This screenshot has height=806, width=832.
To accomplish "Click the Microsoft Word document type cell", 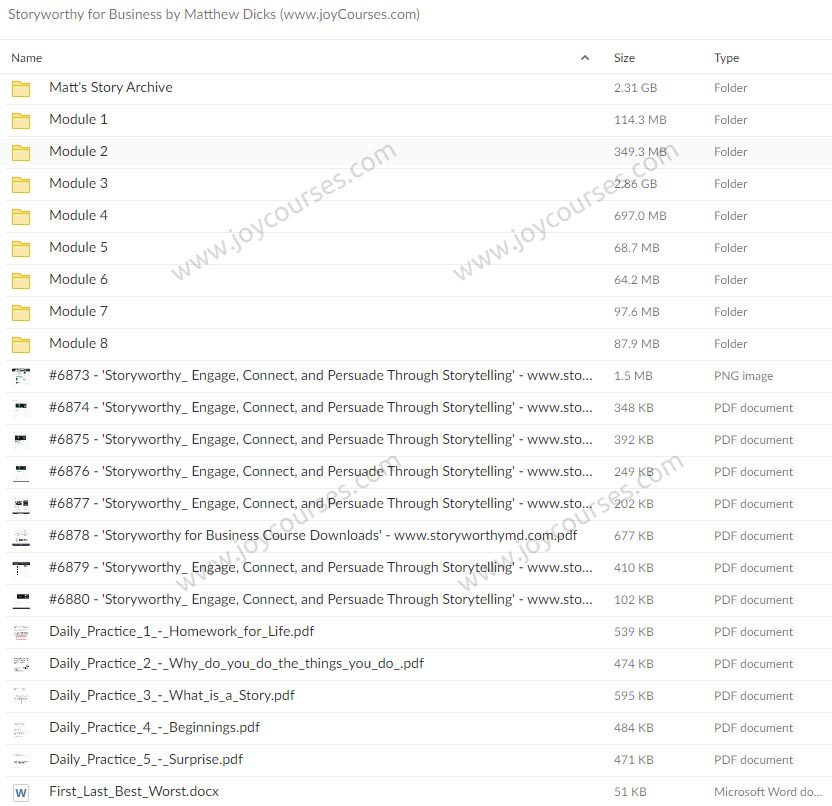I will (768, 792).
